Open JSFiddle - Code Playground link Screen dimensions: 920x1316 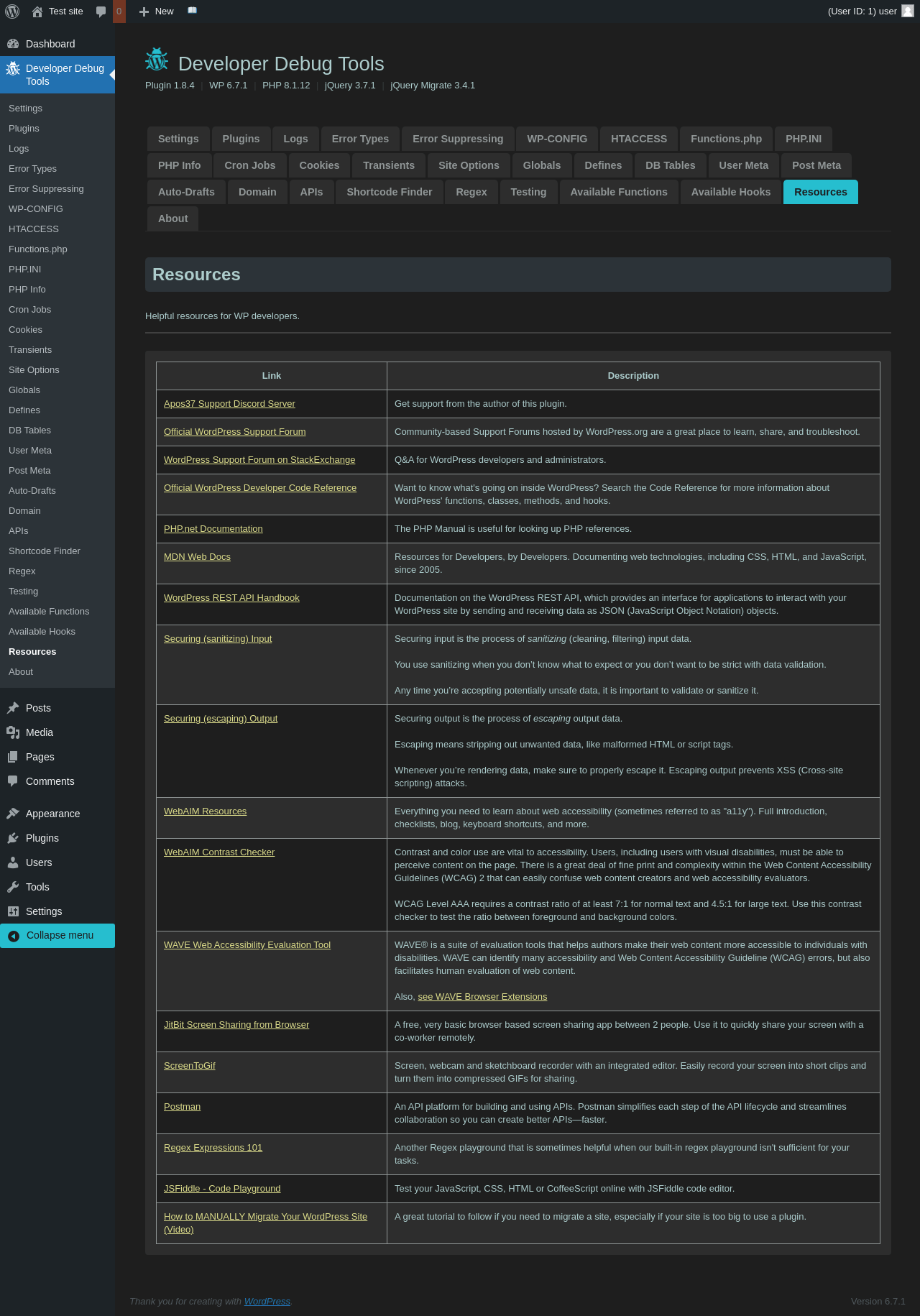222,1189
